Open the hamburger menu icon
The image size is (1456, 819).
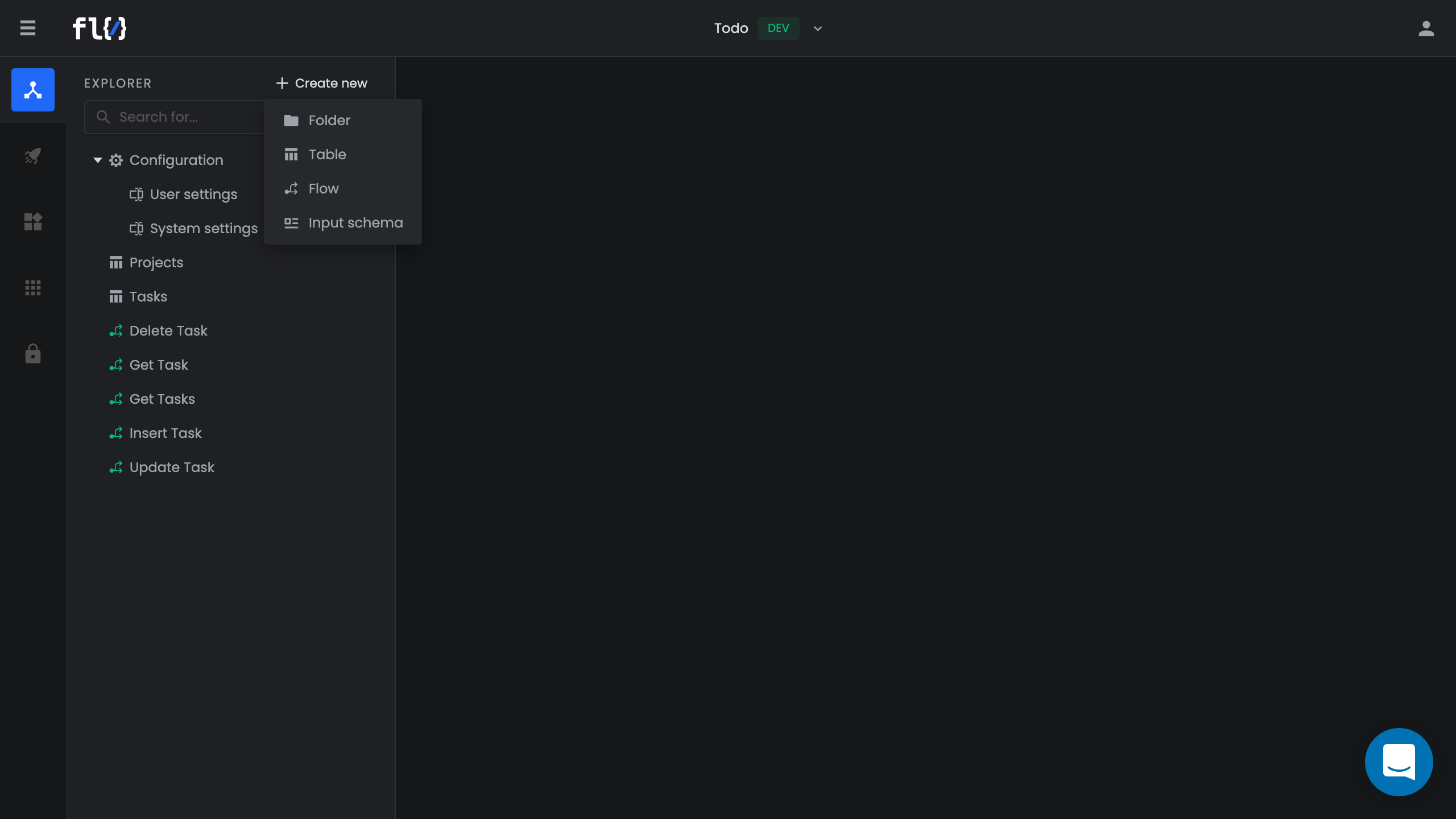pyautogui.click(x=27, y=28)
